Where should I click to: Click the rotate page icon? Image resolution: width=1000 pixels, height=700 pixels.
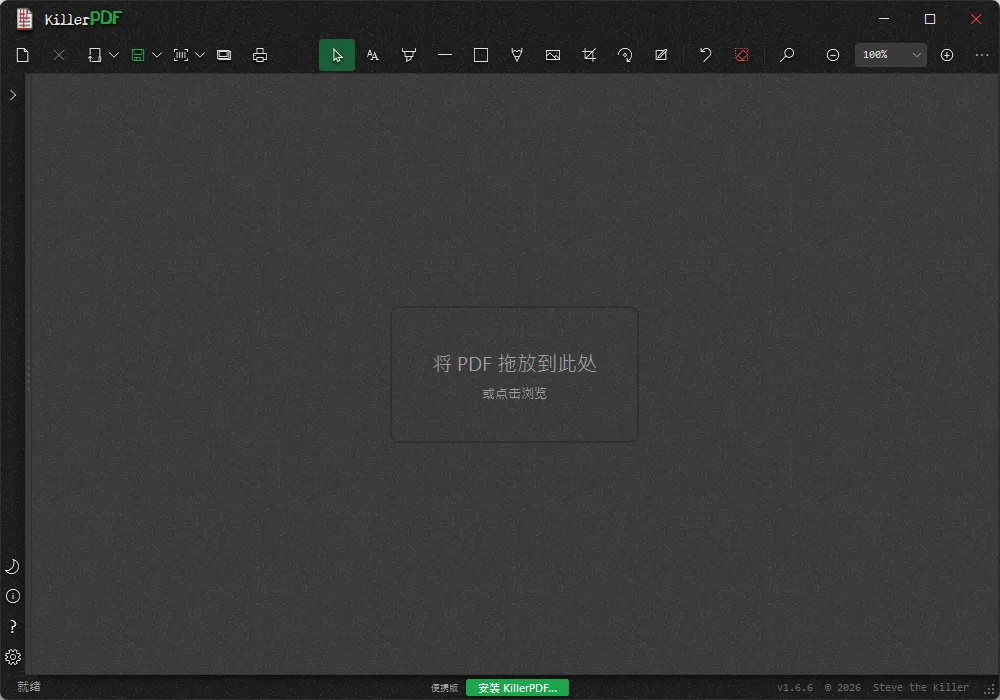click(x=625, y=55)
